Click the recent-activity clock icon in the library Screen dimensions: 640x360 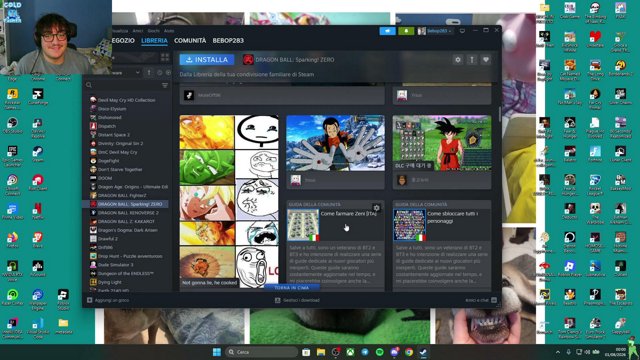click(x=160, y=72)
